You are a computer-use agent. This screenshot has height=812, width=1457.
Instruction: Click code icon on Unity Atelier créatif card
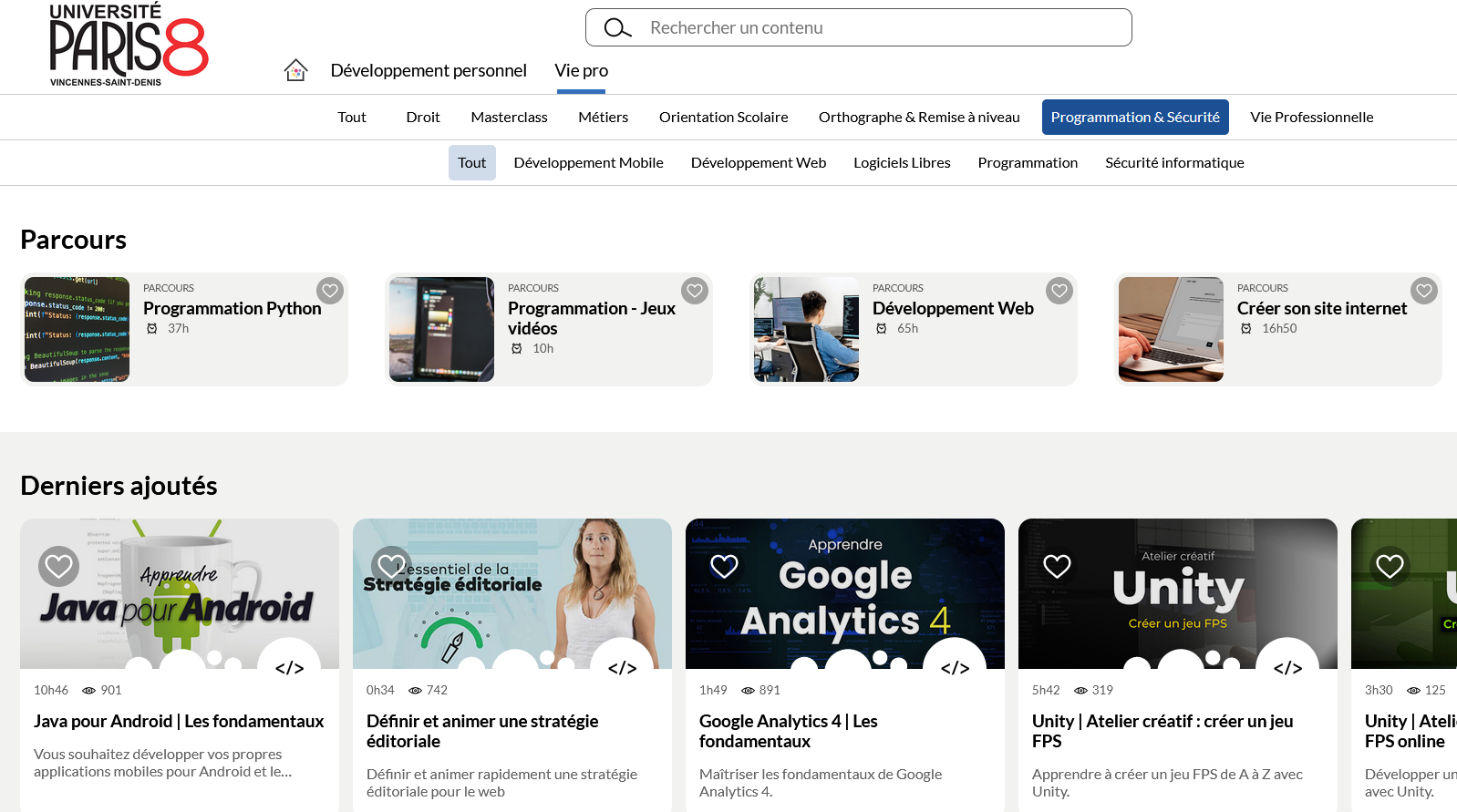pyautogui.click(x=1287, y=667)
